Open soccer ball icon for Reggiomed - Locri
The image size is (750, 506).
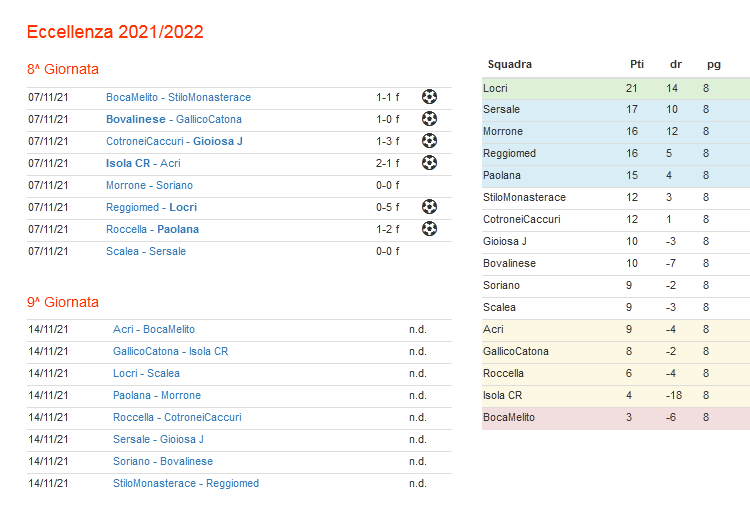tap(429, 207)
